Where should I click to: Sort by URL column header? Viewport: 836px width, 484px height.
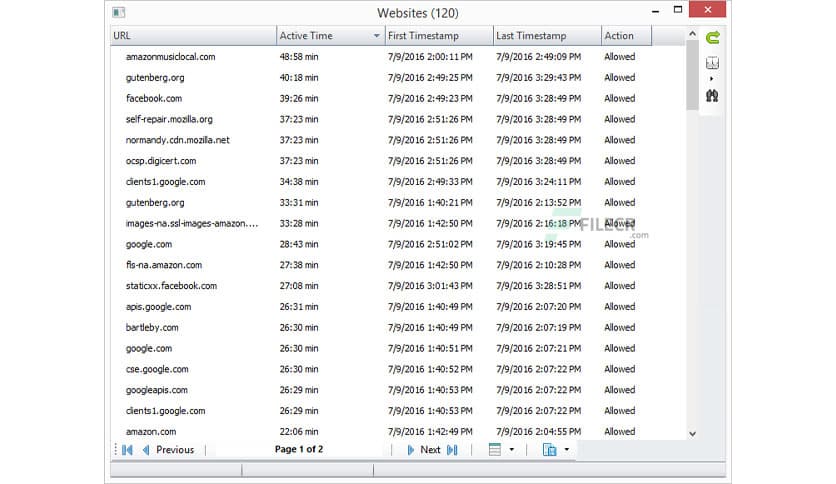[194, 36]
